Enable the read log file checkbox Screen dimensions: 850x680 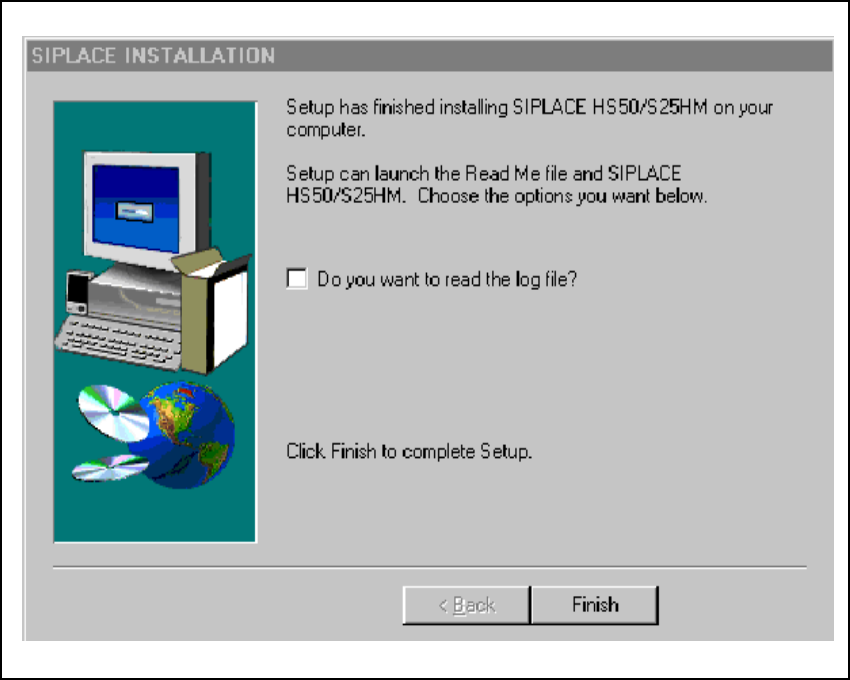tap(297, 279)
